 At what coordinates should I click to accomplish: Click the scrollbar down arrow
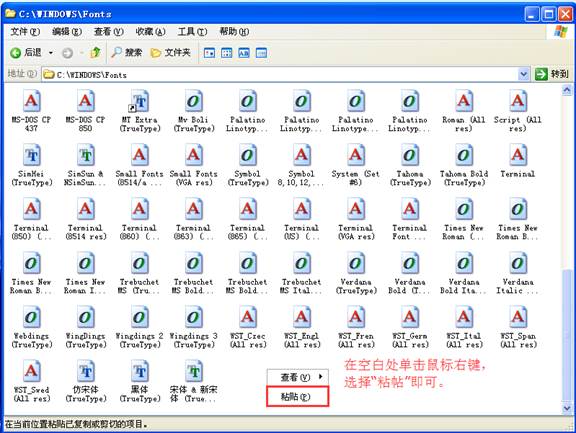click(x=567, y=408)
